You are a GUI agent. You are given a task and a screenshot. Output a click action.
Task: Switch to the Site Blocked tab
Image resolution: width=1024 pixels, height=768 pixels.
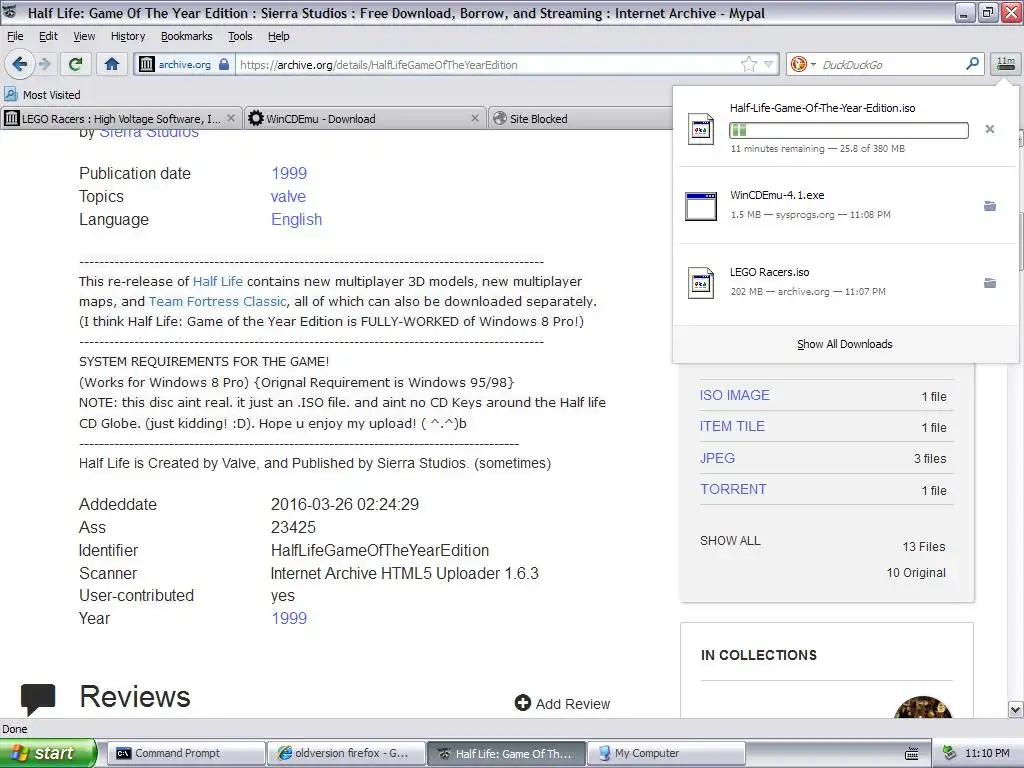(580, 118)
